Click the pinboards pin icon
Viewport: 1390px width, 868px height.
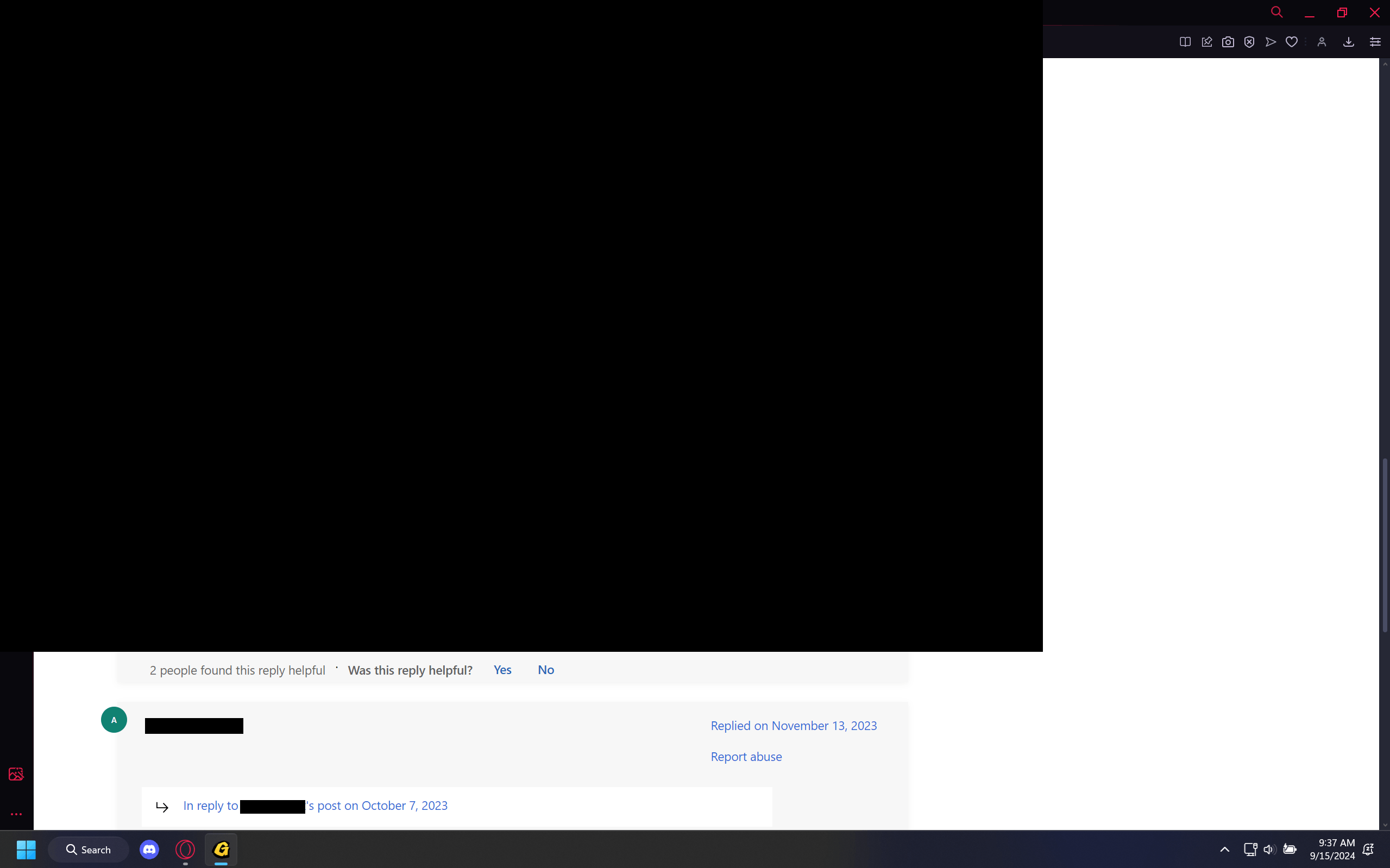(x=1206, y=42)
